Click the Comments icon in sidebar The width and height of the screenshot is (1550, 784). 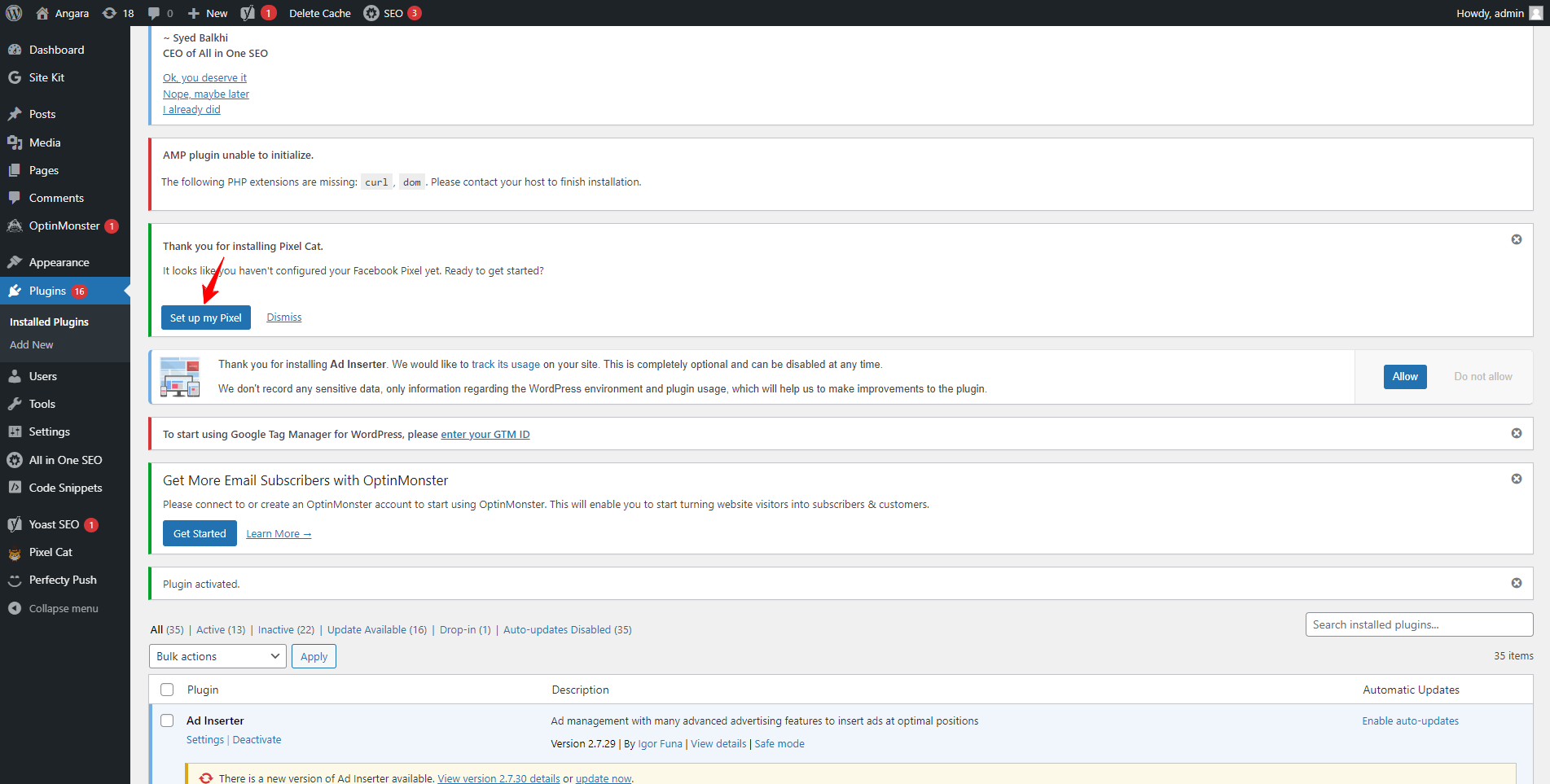pos(15,198)
